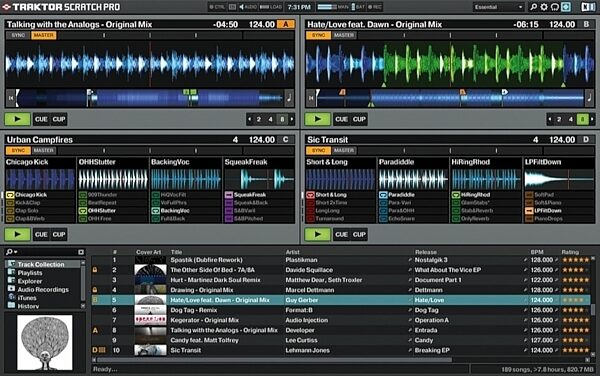
Task: Click the square button beside browser search
Action: tap(81, 252)
